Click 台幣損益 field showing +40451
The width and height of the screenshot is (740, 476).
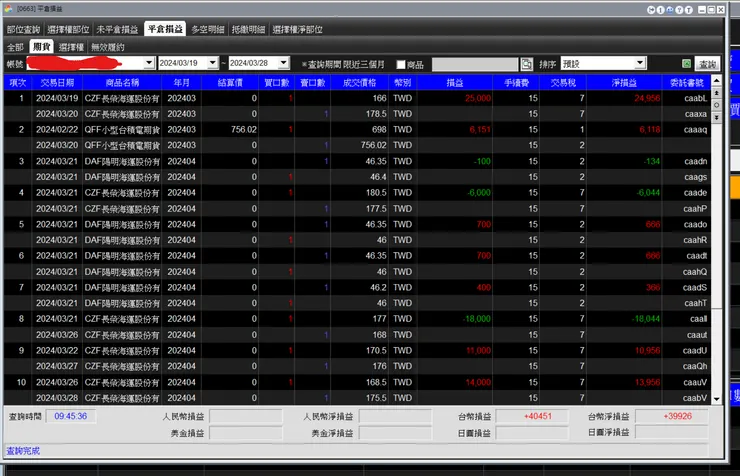tap(532, 416)
